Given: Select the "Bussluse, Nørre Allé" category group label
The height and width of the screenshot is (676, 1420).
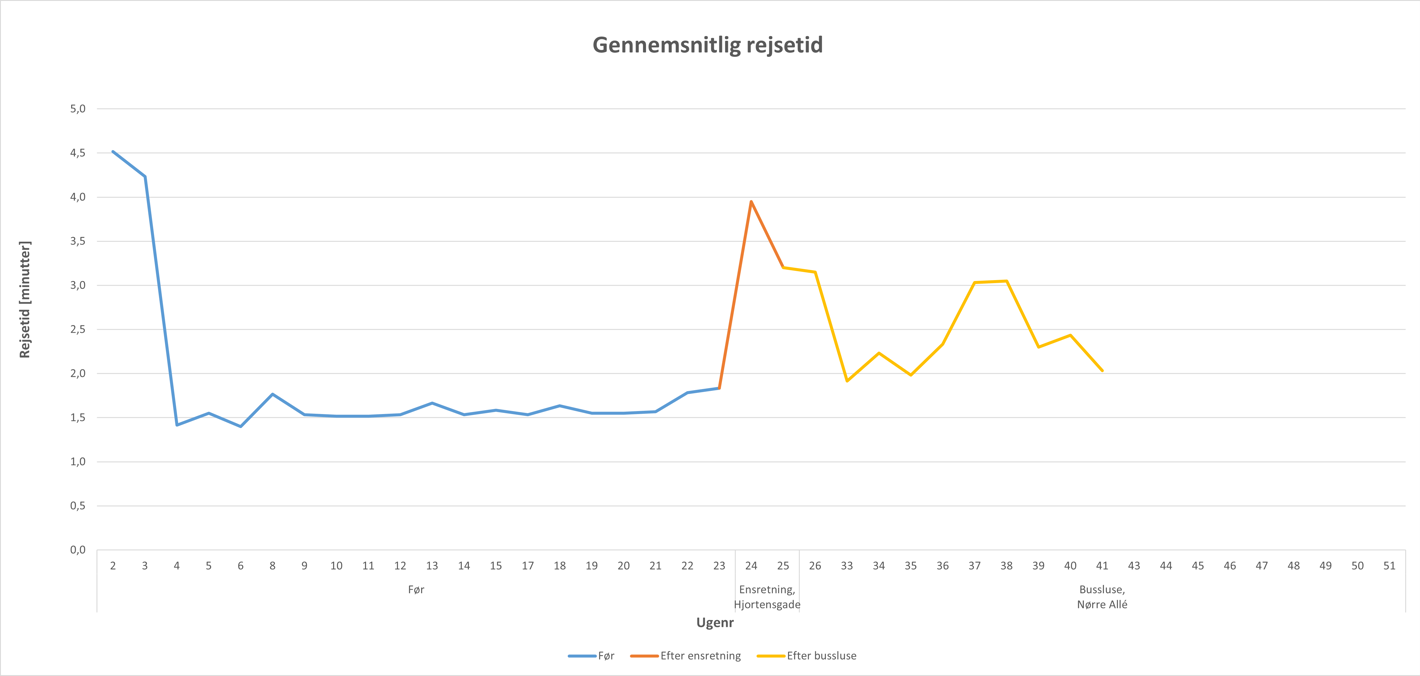Looking at the screenshot, I should (1102, 597).
